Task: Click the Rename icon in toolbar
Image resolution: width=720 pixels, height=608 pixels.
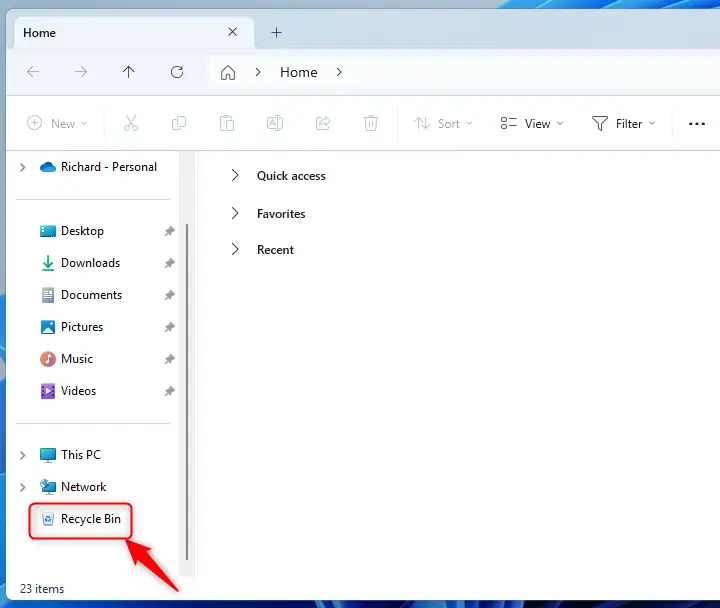Action: pyautogui.click(x=275, y=123)
